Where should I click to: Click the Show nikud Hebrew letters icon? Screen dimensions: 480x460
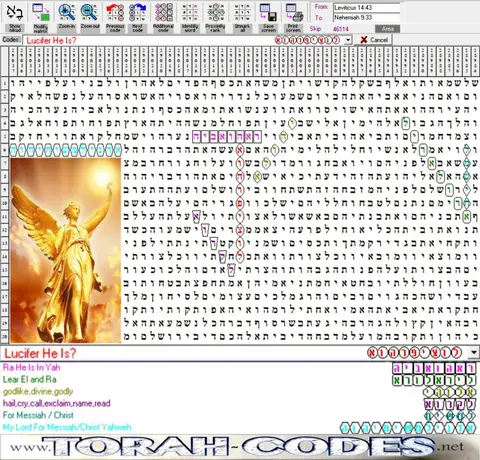[15, 12]
